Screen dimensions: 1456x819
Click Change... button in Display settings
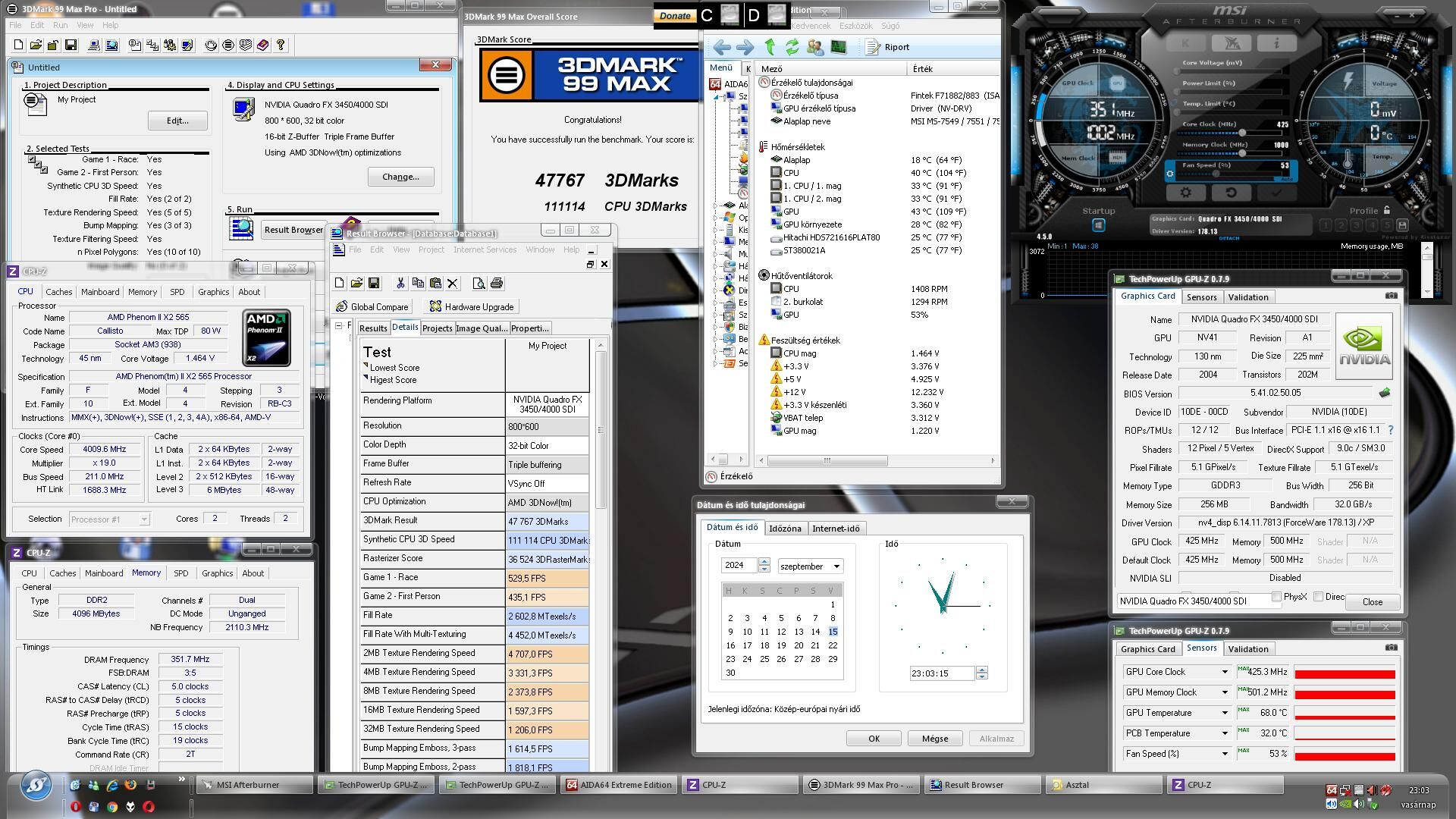(x=400, y=177)
